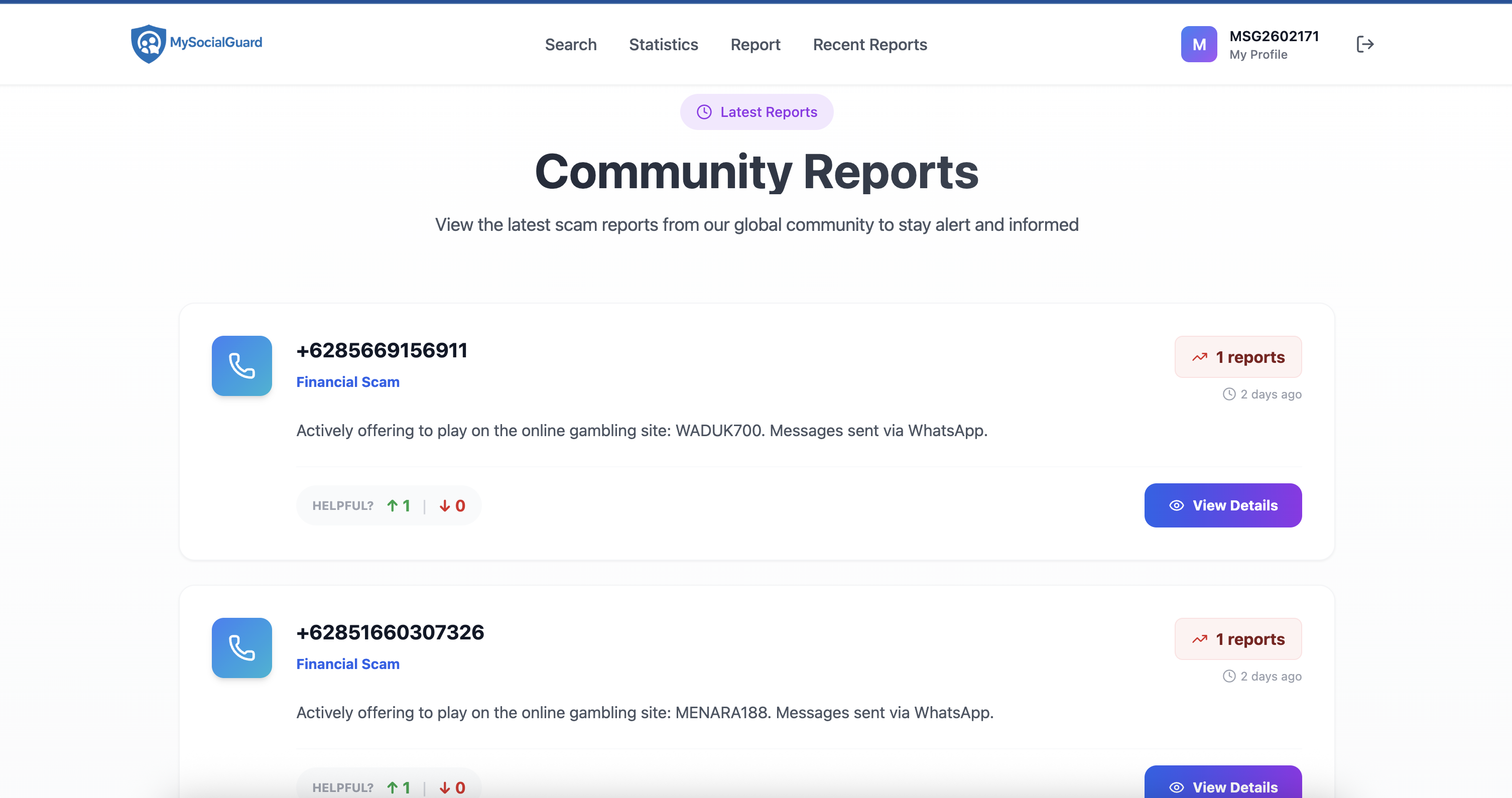Downvote the MENARA188 report
Image resolution: width=1512 pixels, height=798 pixels.
coord(452,787)
